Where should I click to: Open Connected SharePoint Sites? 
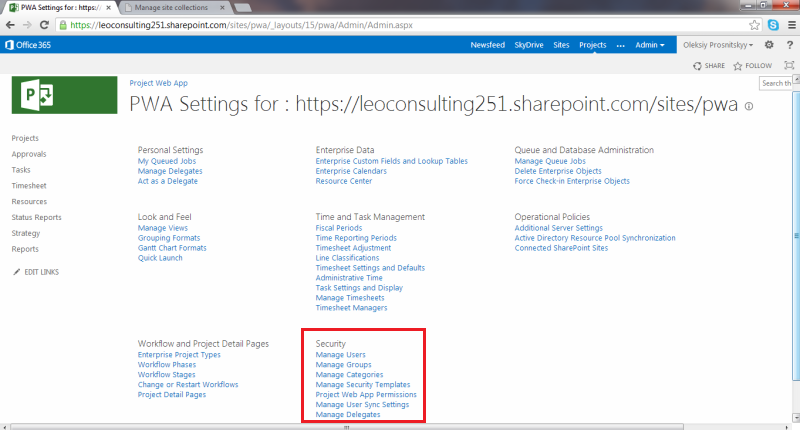[561, 248]
